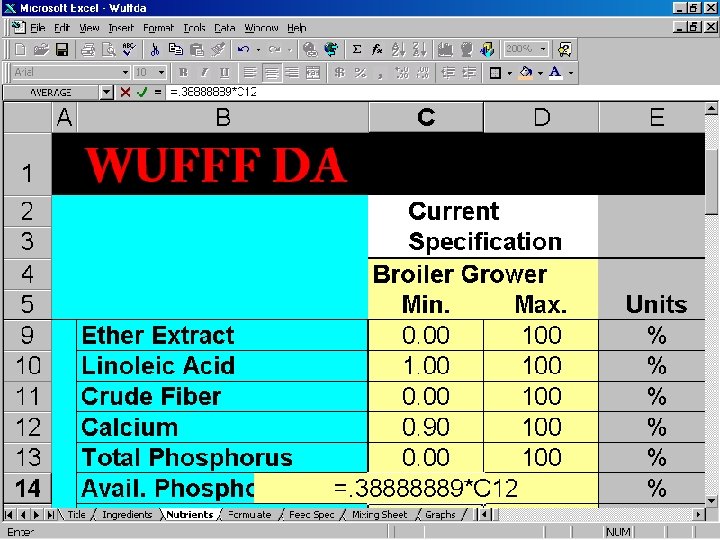Image resolution: width=720 pixels, height=540 pixels.
Task: Apply AutoSum to cells
Action: click(357, 49)
